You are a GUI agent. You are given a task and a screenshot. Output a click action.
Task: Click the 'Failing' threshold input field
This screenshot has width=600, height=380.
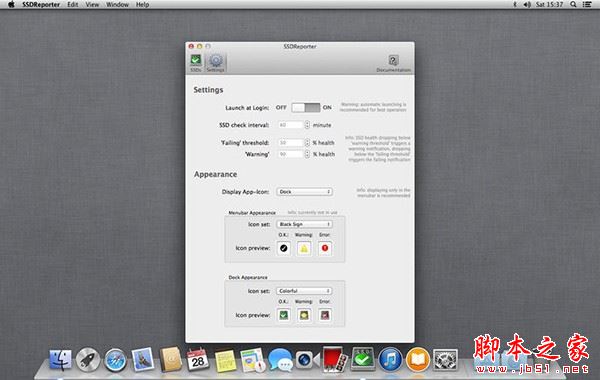pos(290,142)
